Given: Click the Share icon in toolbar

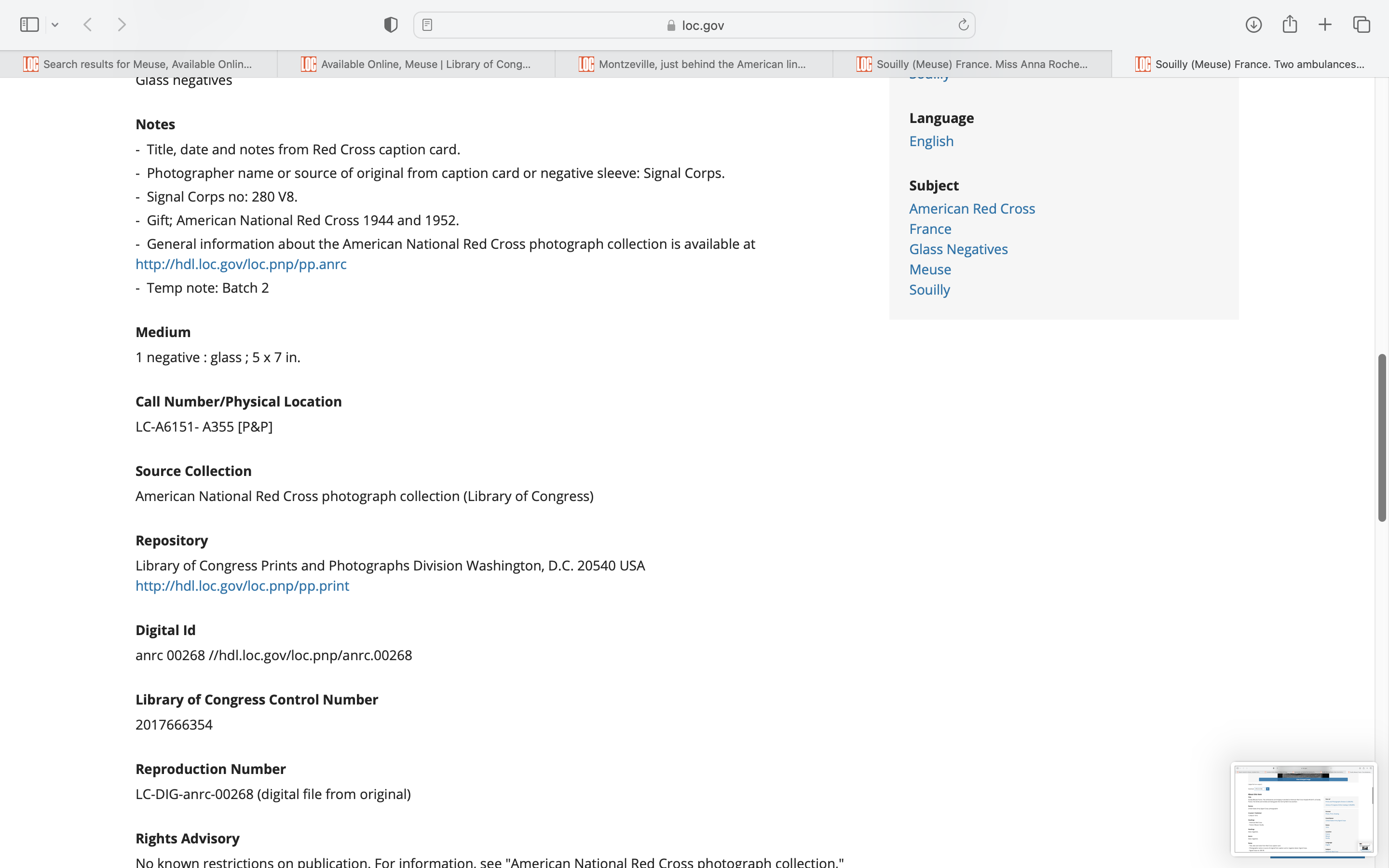Looking at the screenshot, I should tap(1289, 25).
